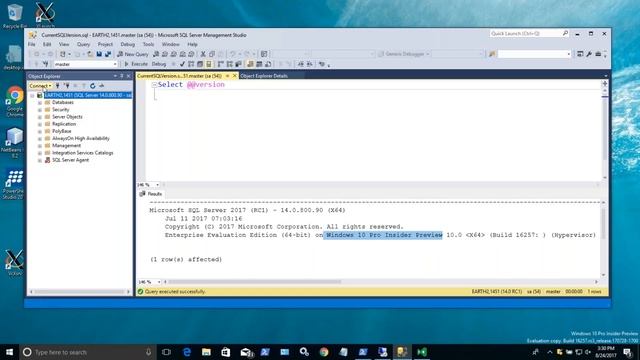Click the connect Object Explorer plug icon
Image resolution: width=640 pixels, height=360 pixels.
click(58, 86)
